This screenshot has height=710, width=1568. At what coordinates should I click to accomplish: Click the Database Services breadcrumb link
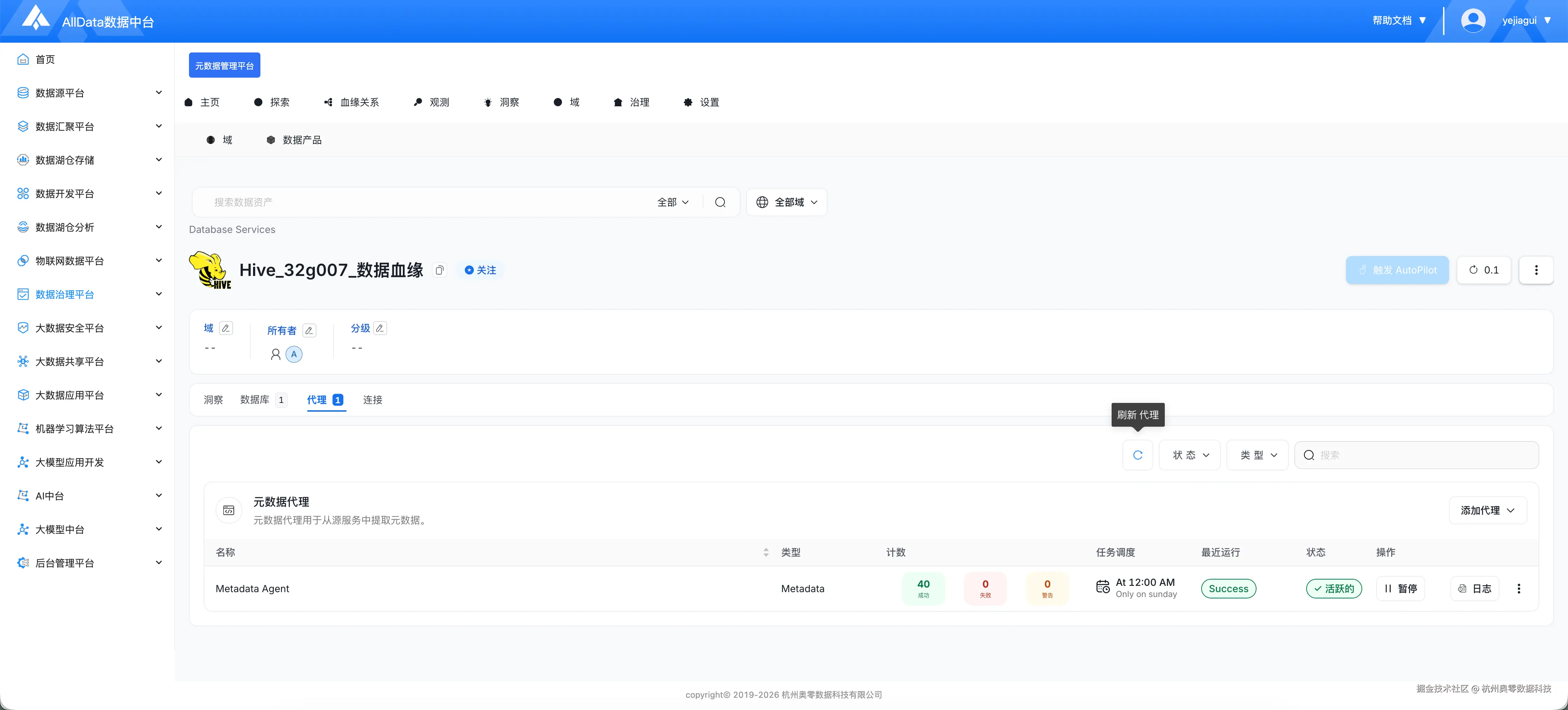point(232,229)
